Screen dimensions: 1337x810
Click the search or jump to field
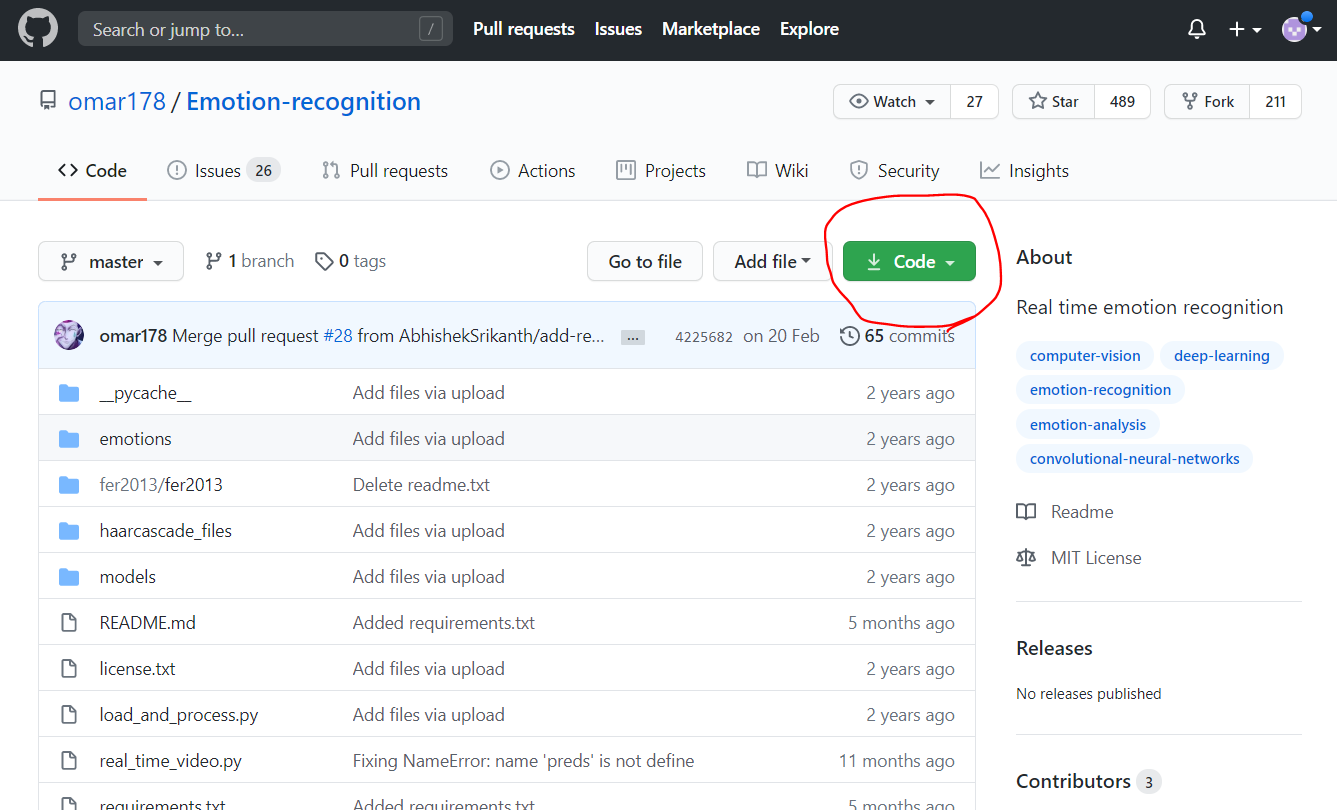tap(265, 30)
